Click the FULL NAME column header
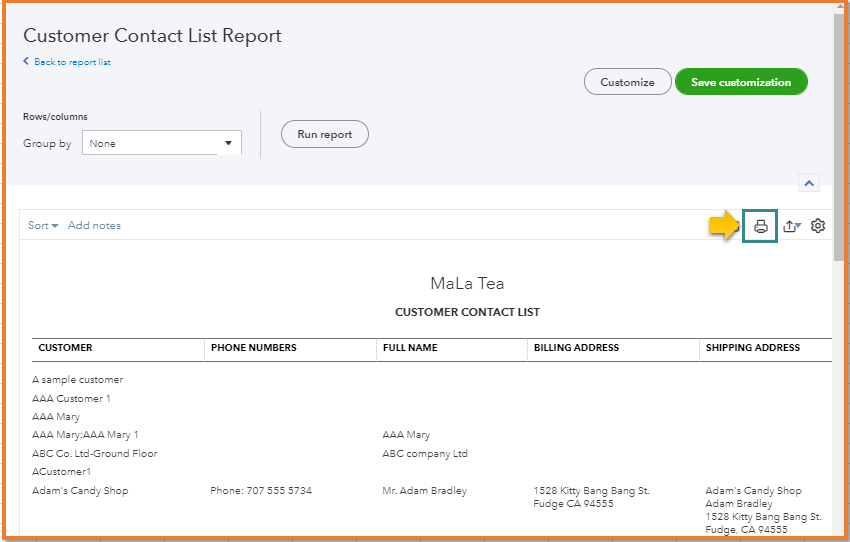Image resolution: width=850 pixels, height=542 pixels. tap(410, 348)
